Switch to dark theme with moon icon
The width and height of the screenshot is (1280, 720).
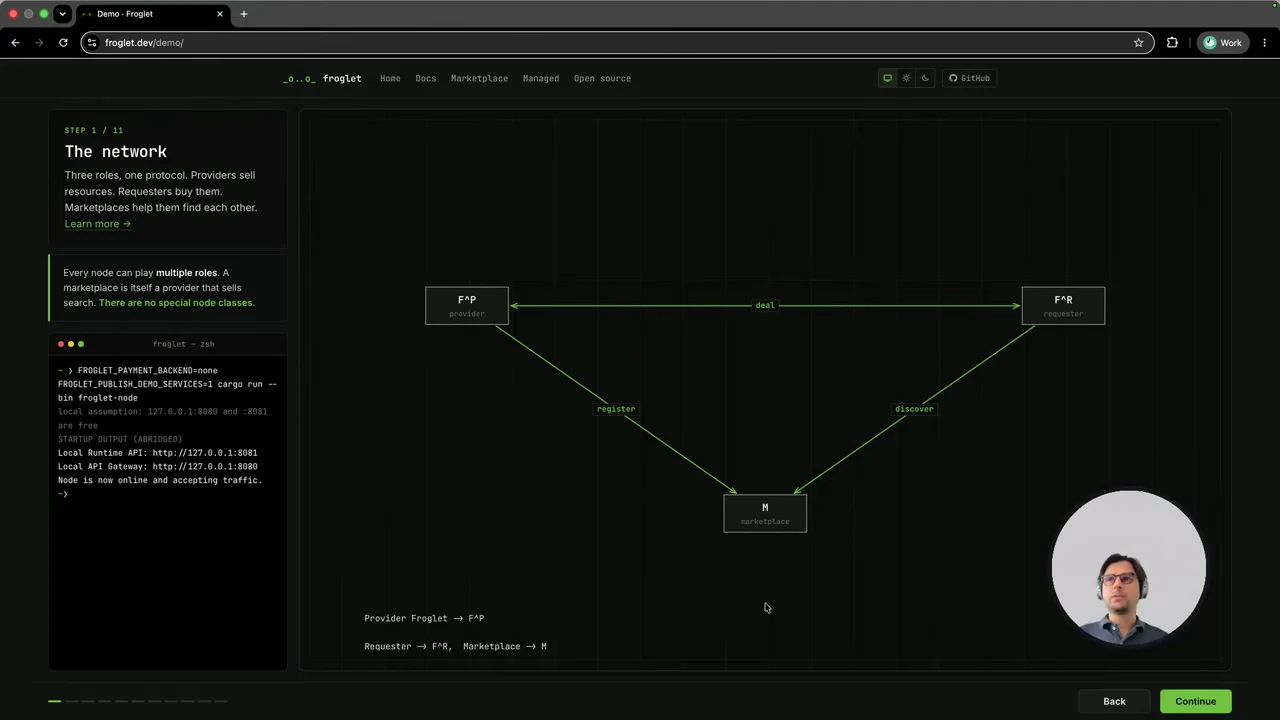(x=925, y=78)
